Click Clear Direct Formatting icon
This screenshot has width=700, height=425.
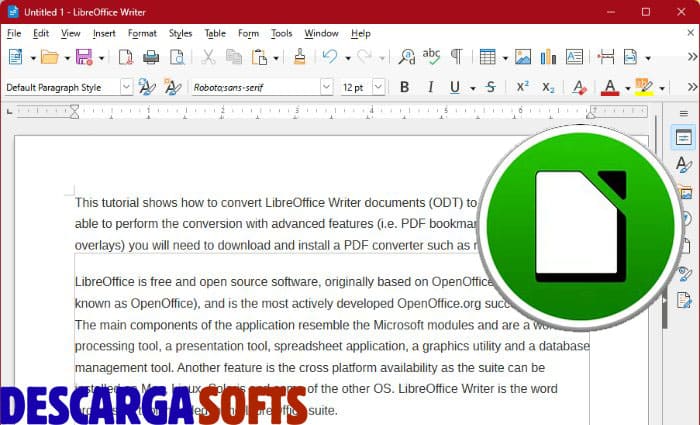pos(579,87)
